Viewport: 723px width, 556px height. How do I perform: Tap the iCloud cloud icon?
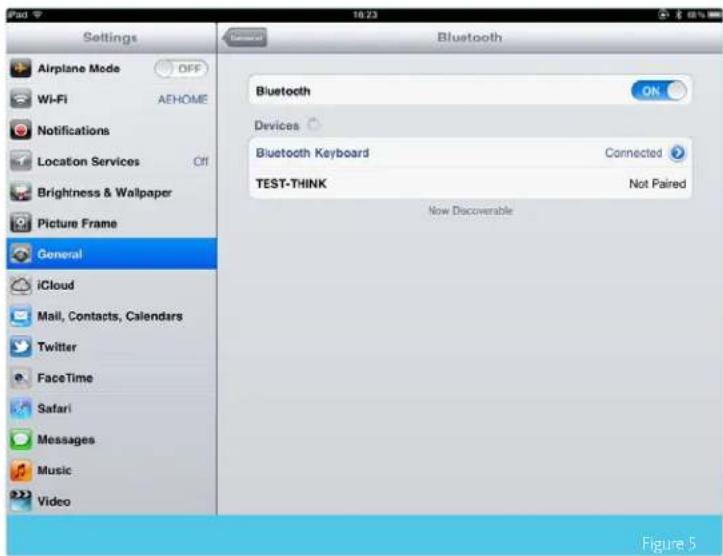click(x=21, y=285)
